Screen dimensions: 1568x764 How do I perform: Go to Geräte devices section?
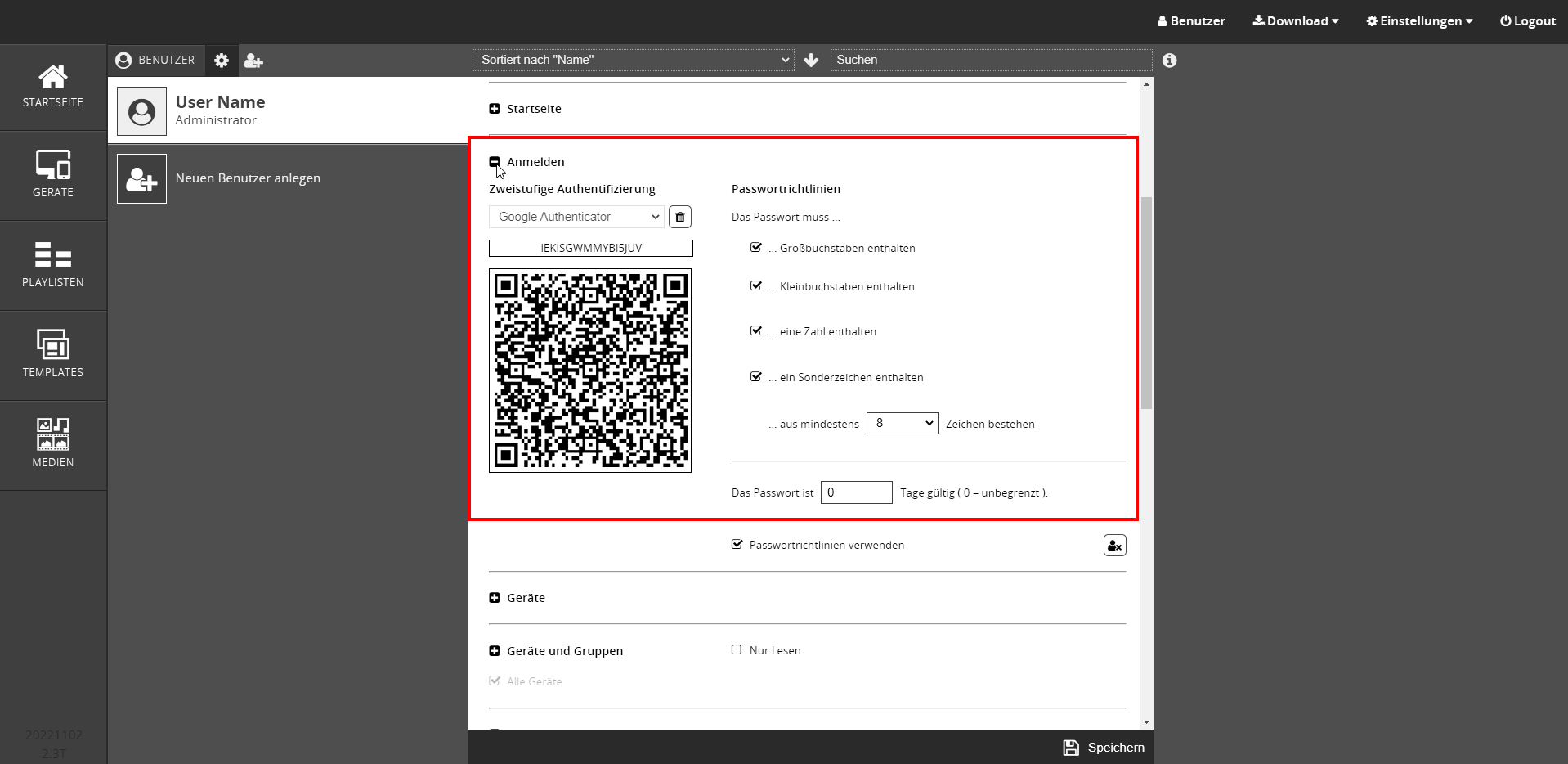tap(53, 173)
